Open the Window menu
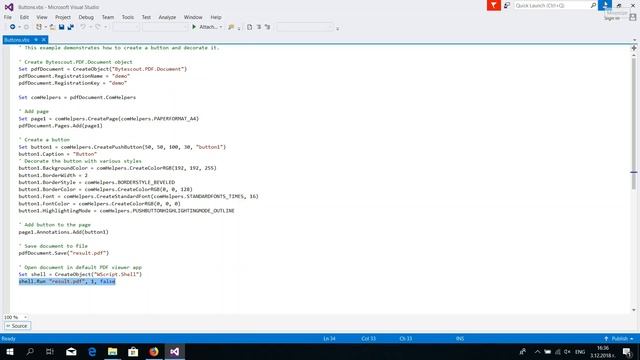This screenshot has width=640, height=360. (x=193, y=17)
